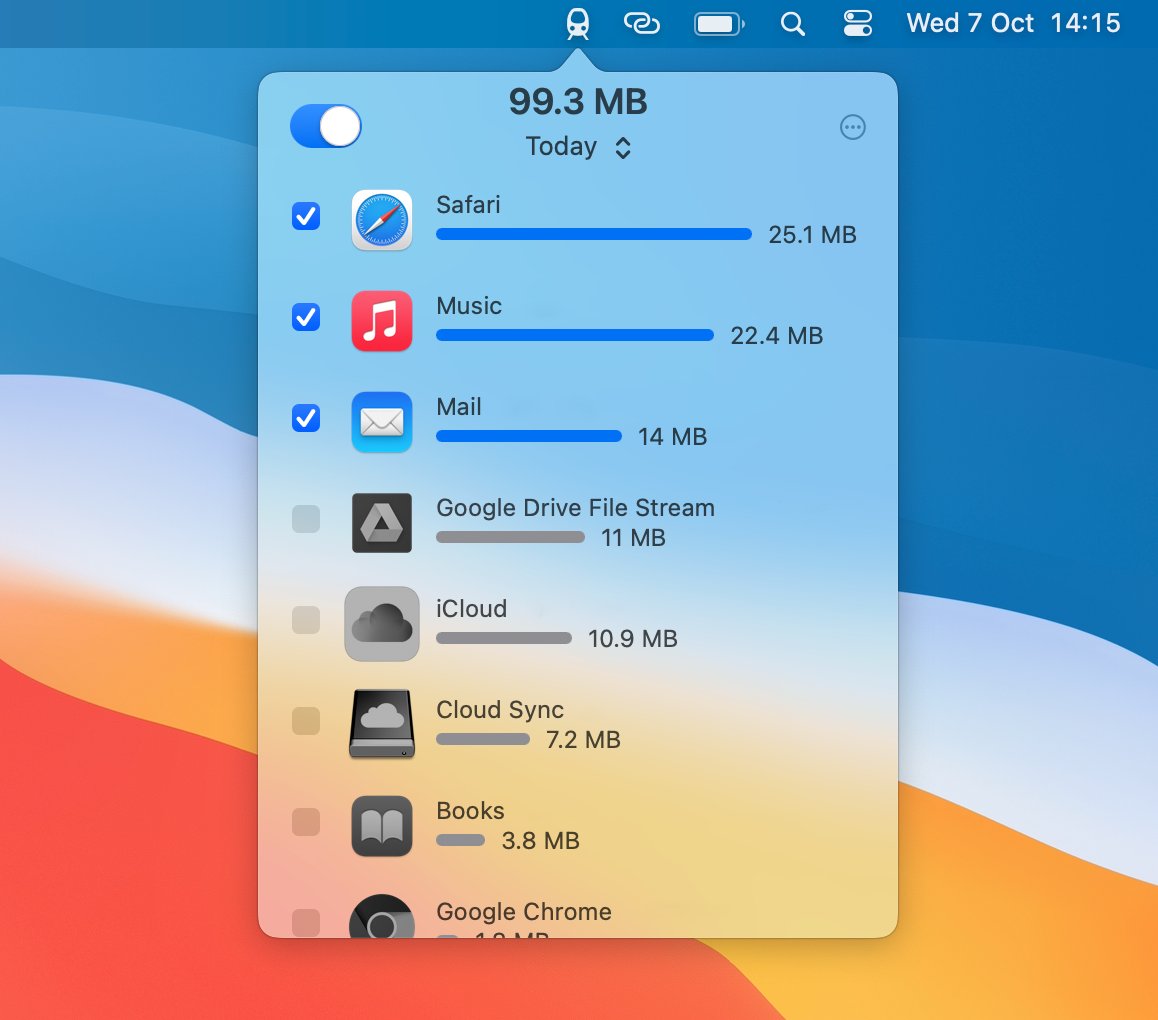Click the iCloud app icon

click(382, 624)
